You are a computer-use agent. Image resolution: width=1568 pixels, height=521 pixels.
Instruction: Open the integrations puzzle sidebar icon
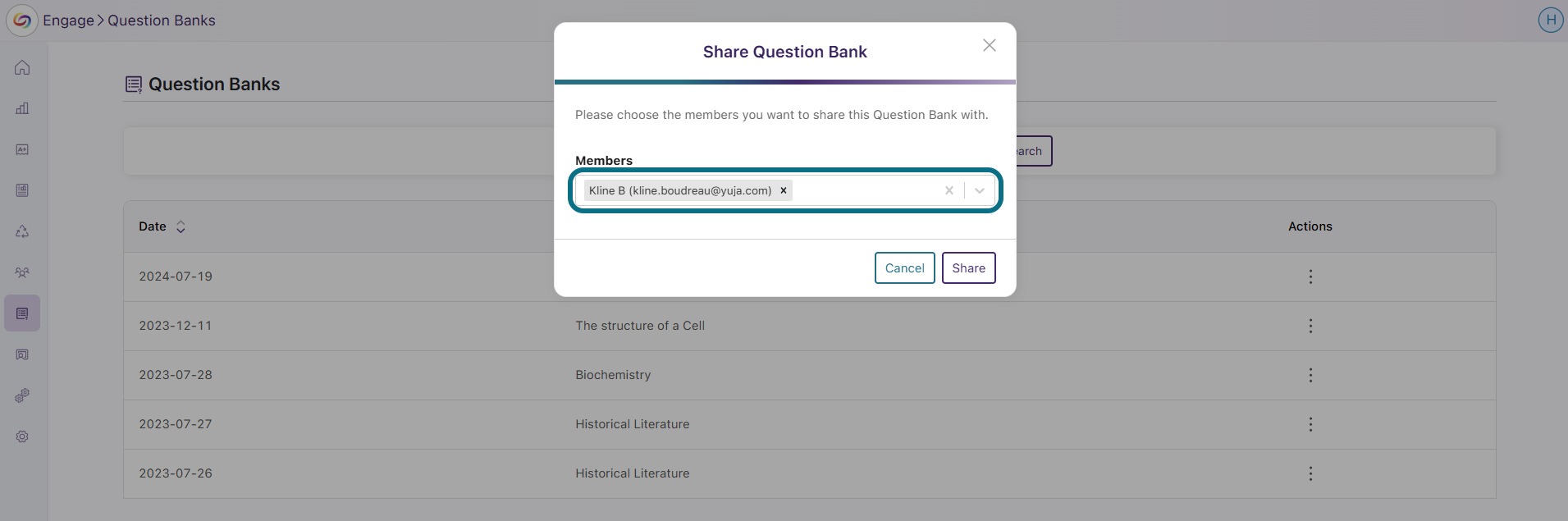pyautogui.click(x=22, y=395)
